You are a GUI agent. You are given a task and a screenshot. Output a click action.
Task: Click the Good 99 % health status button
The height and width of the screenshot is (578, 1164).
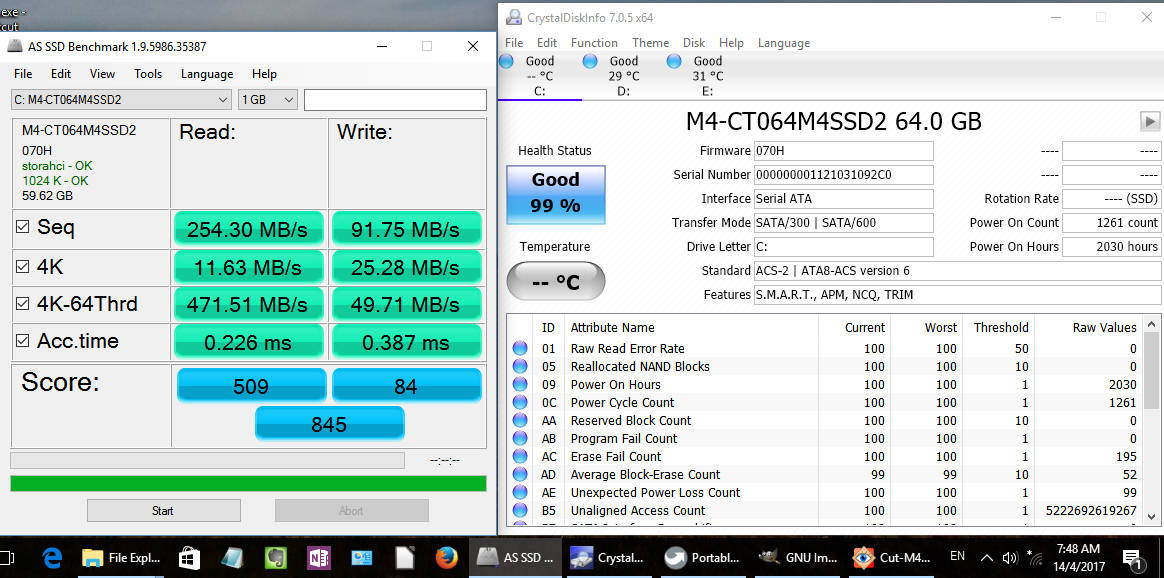[x=555, y=194]
